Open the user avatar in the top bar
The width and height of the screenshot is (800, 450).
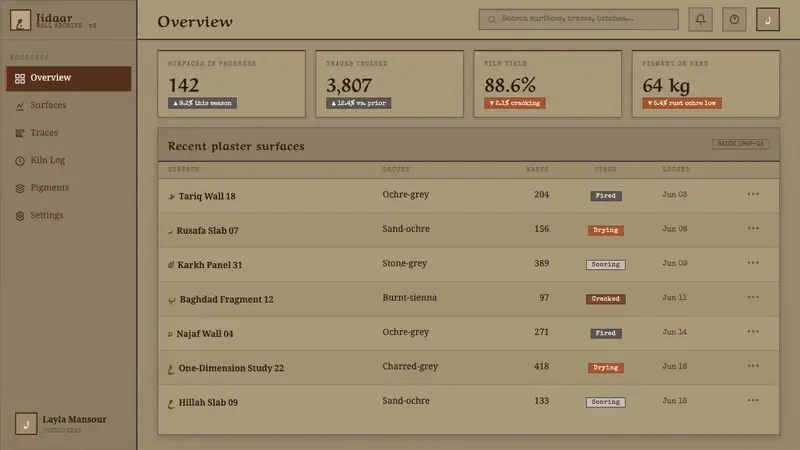coord(767,19)
